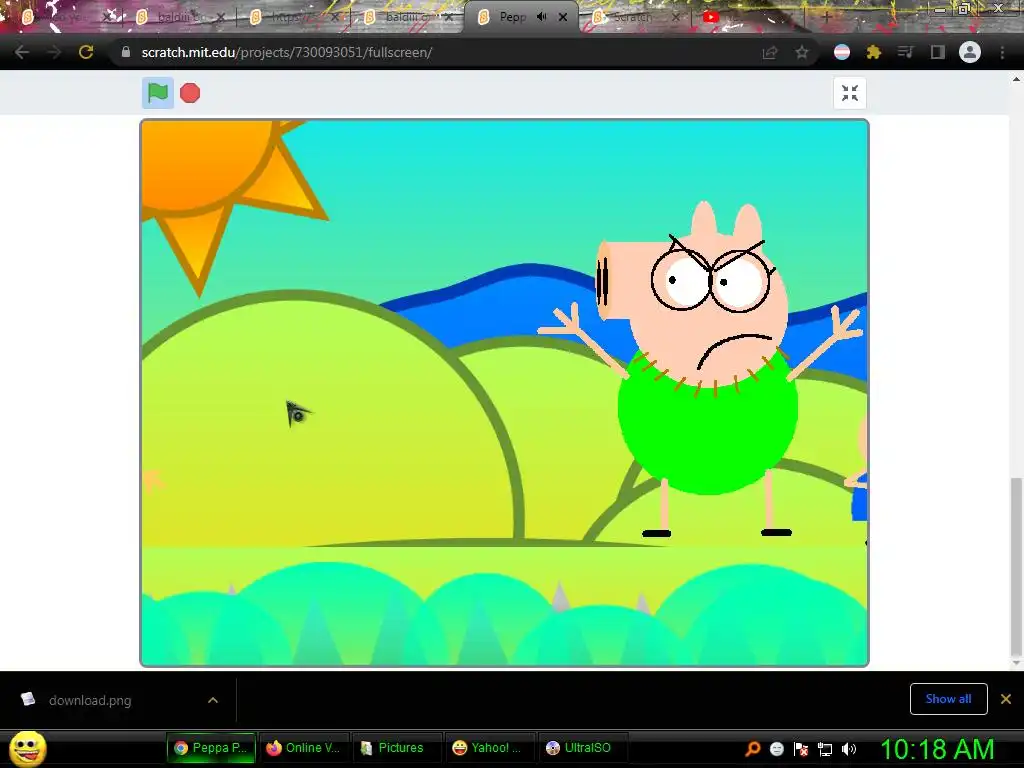The width and height of the screenshot is (1024, 768).
Task: Open Yahoo! taskbar button
Action: (x=488, y=748)
